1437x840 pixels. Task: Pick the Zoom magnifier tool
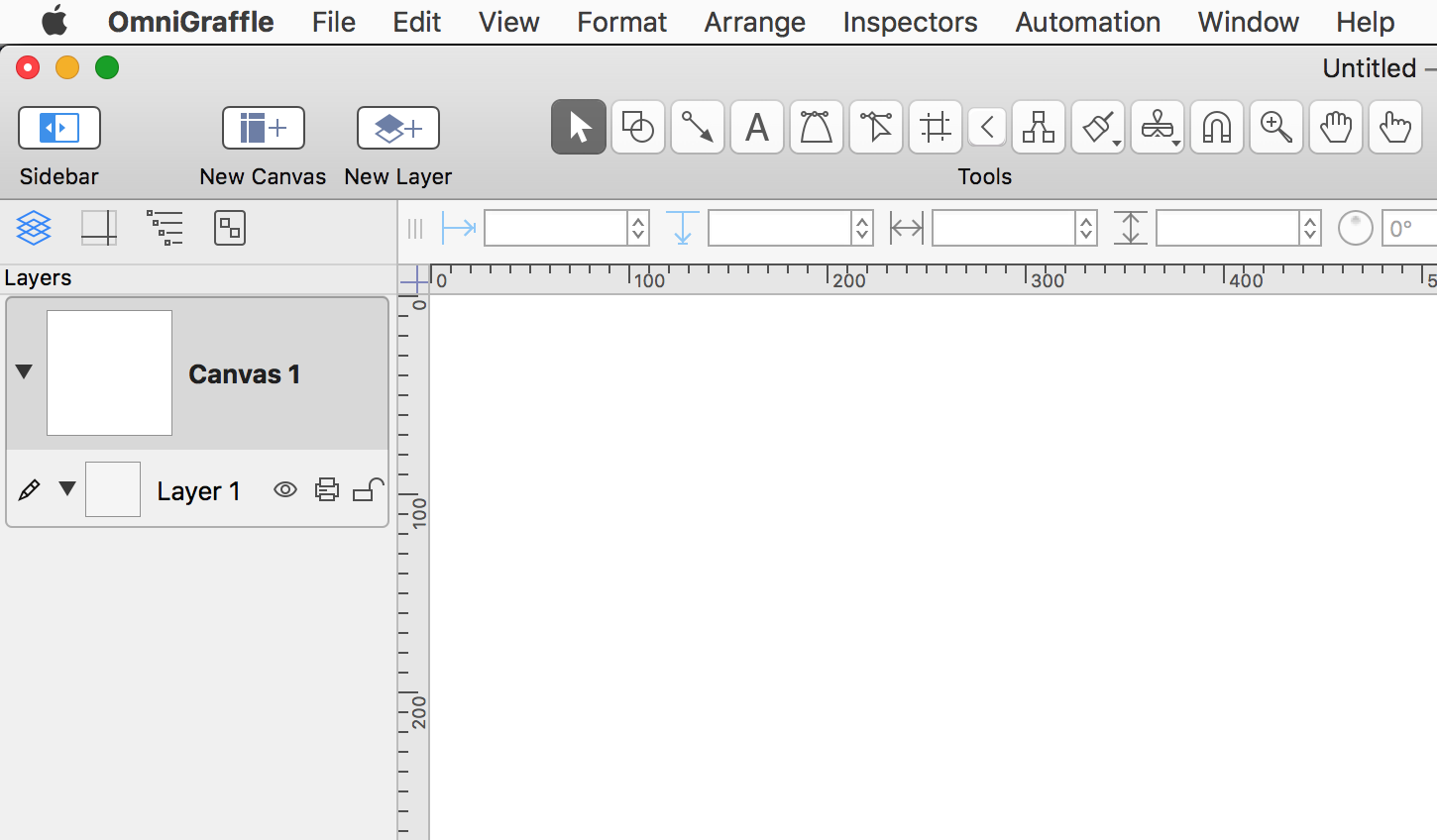coord(1275,128)
